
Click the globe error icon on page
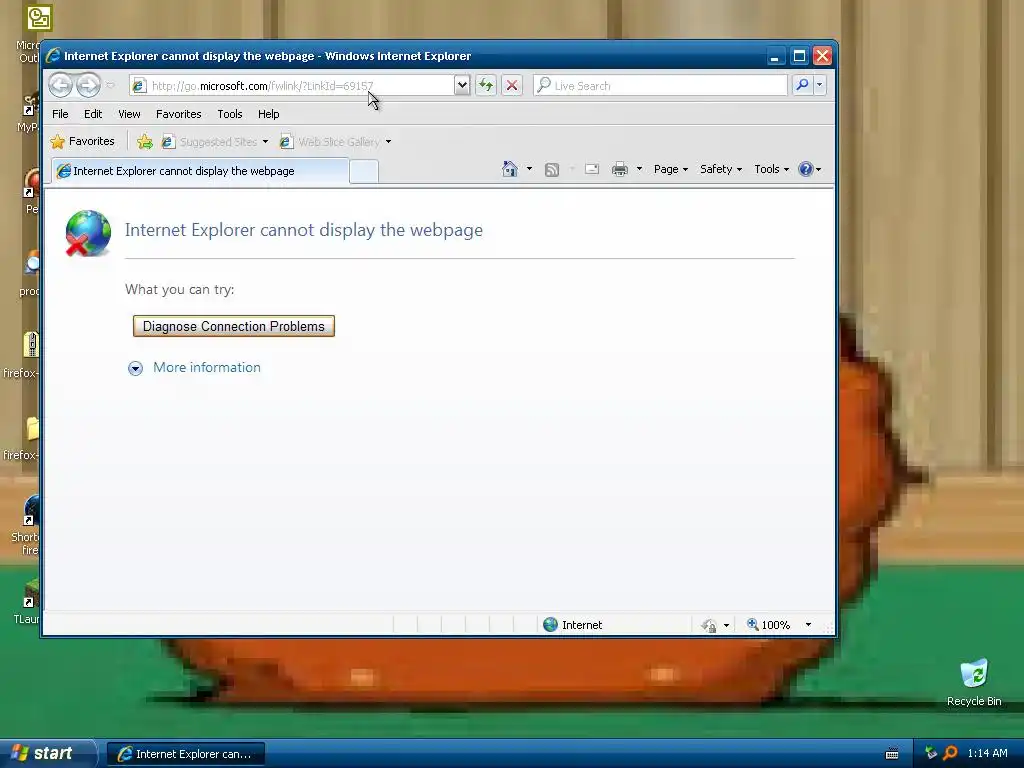88,233
